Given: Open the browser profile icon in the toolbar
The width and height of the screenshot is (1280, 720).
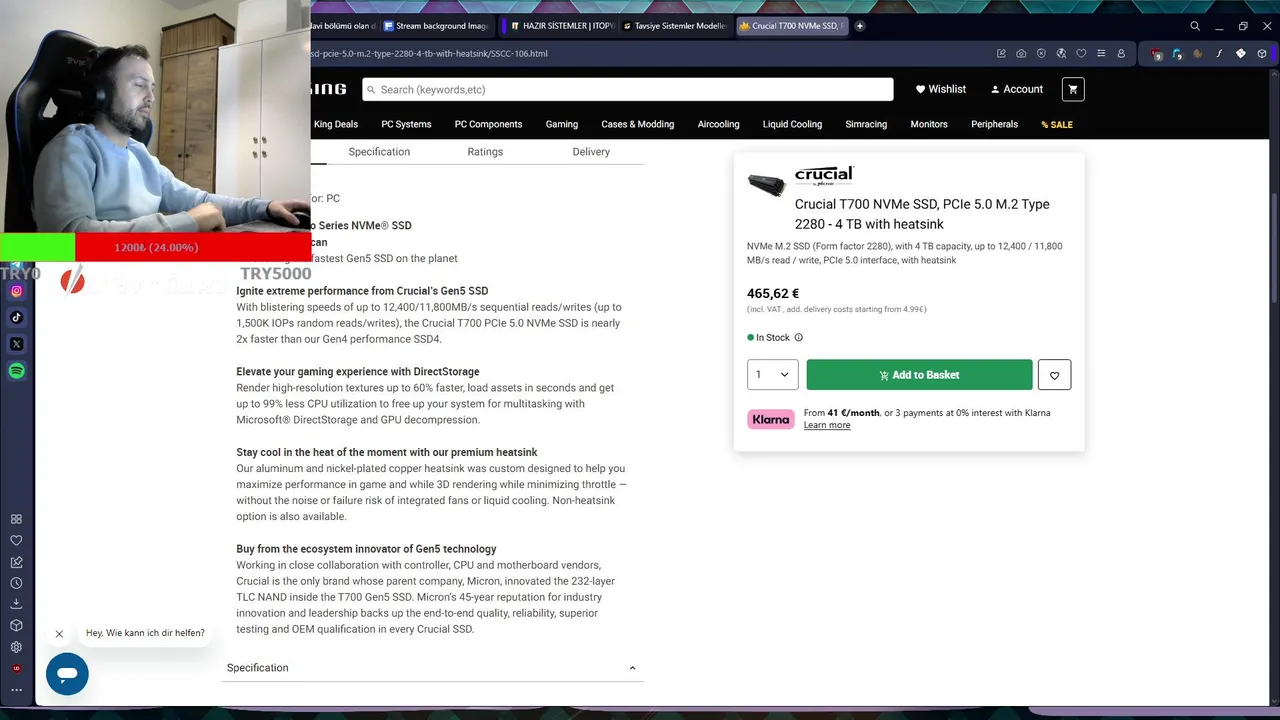Looking at the screenshot, I should tap(1121, 53).
